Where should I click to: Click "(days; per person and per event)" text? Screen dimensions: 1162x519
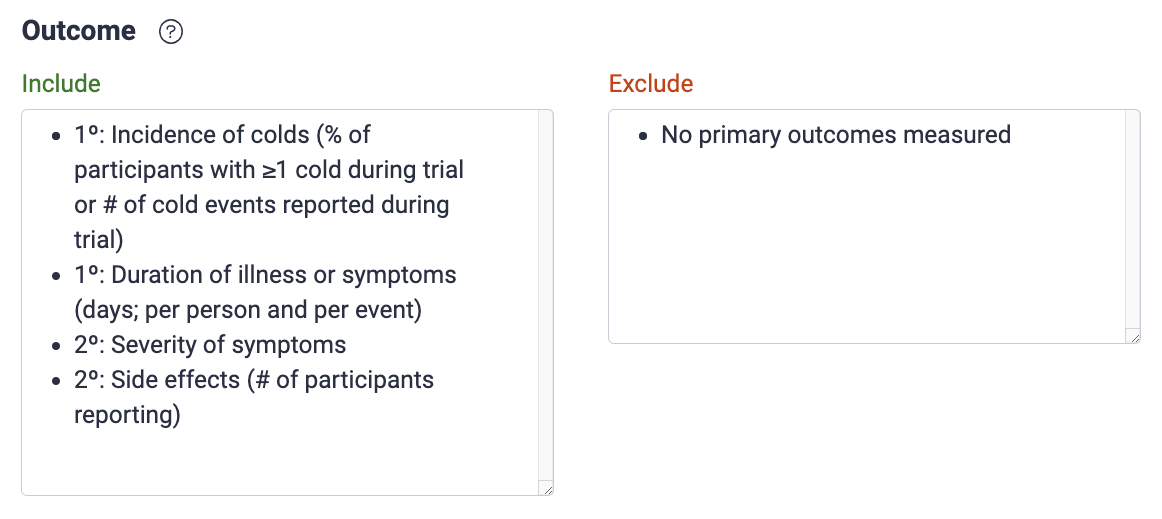(x=248, y=310)
